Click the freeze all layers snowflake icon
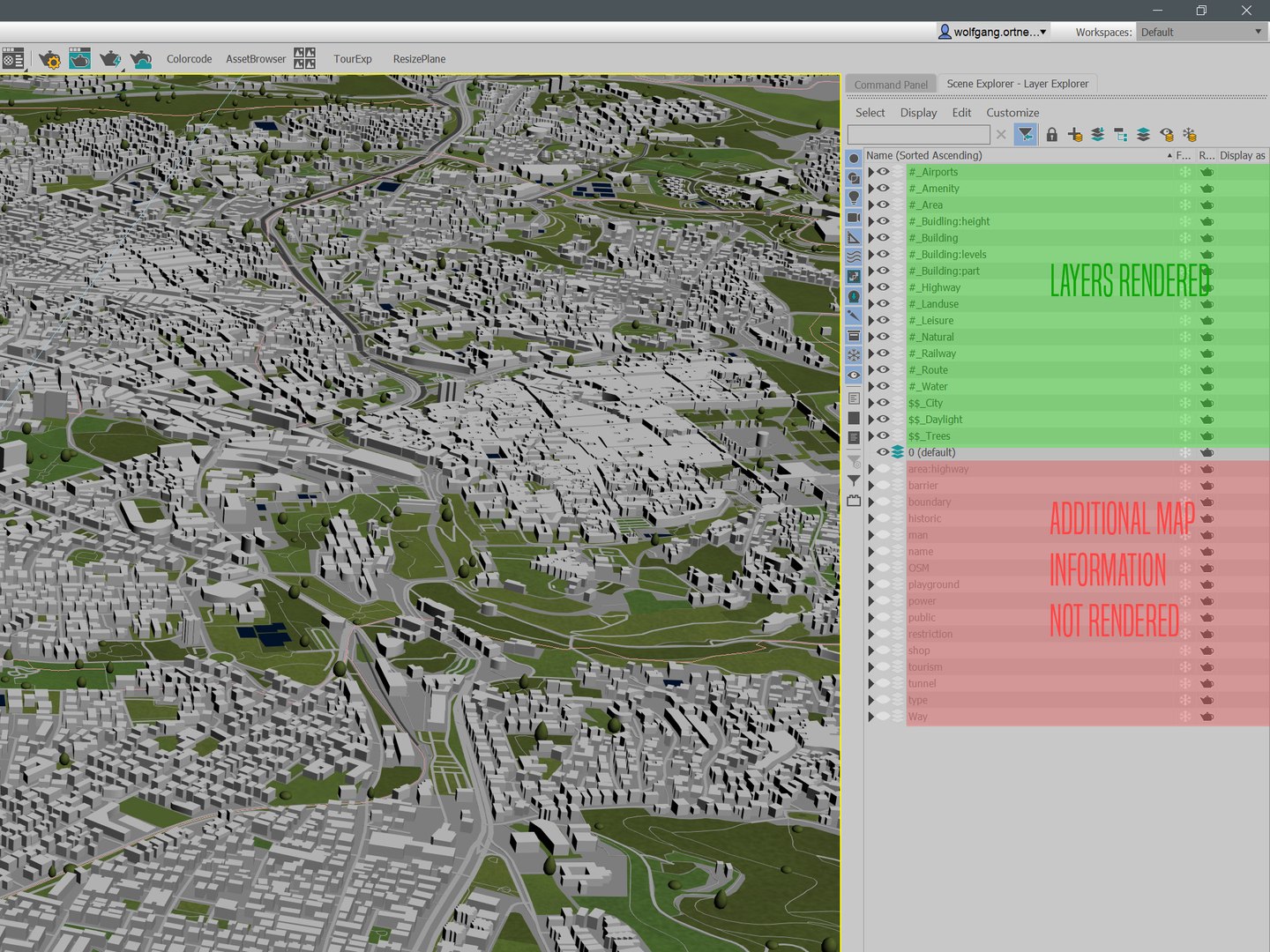The height and width of the screenshot is (952, 1270). [x=1190, y=135]
